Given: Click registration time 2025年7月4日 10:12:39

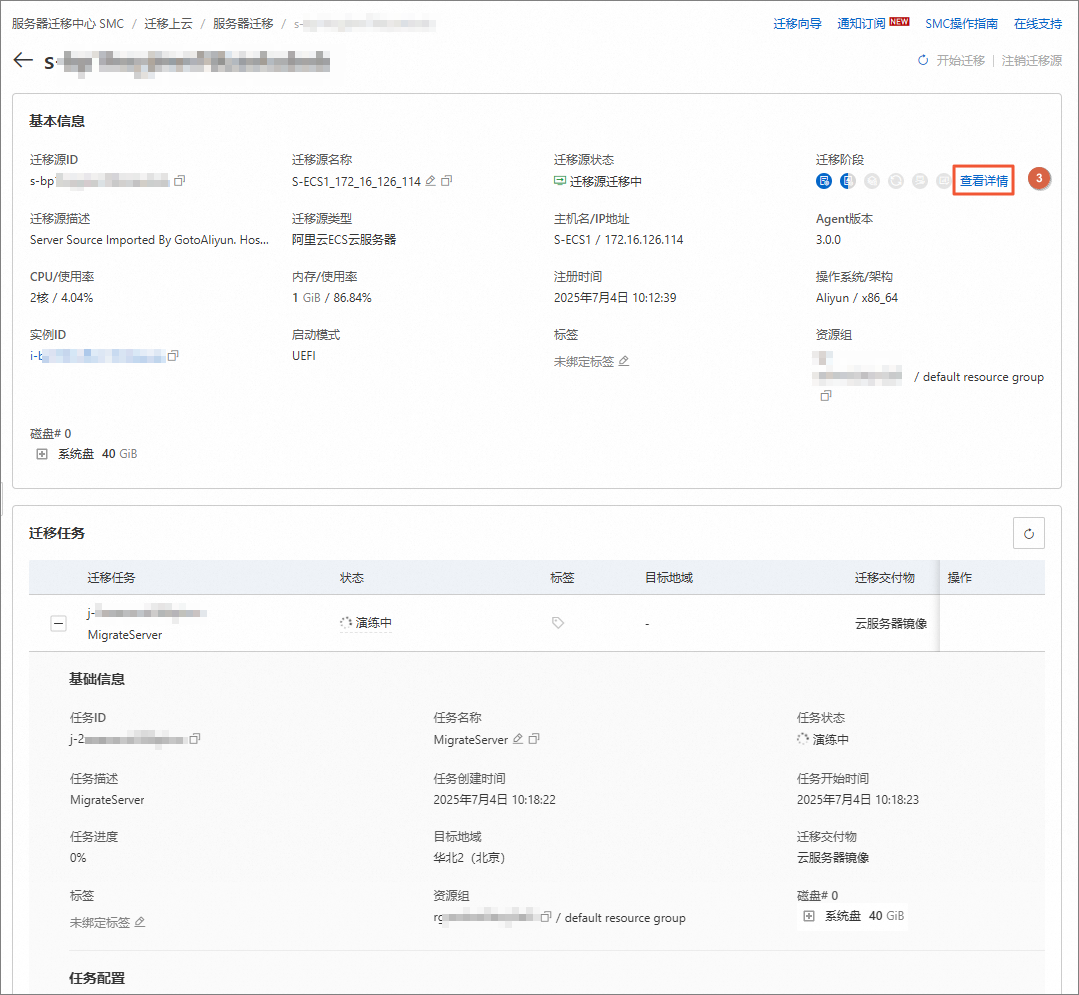Looking at the screenshot, I should tap(615, 298).
